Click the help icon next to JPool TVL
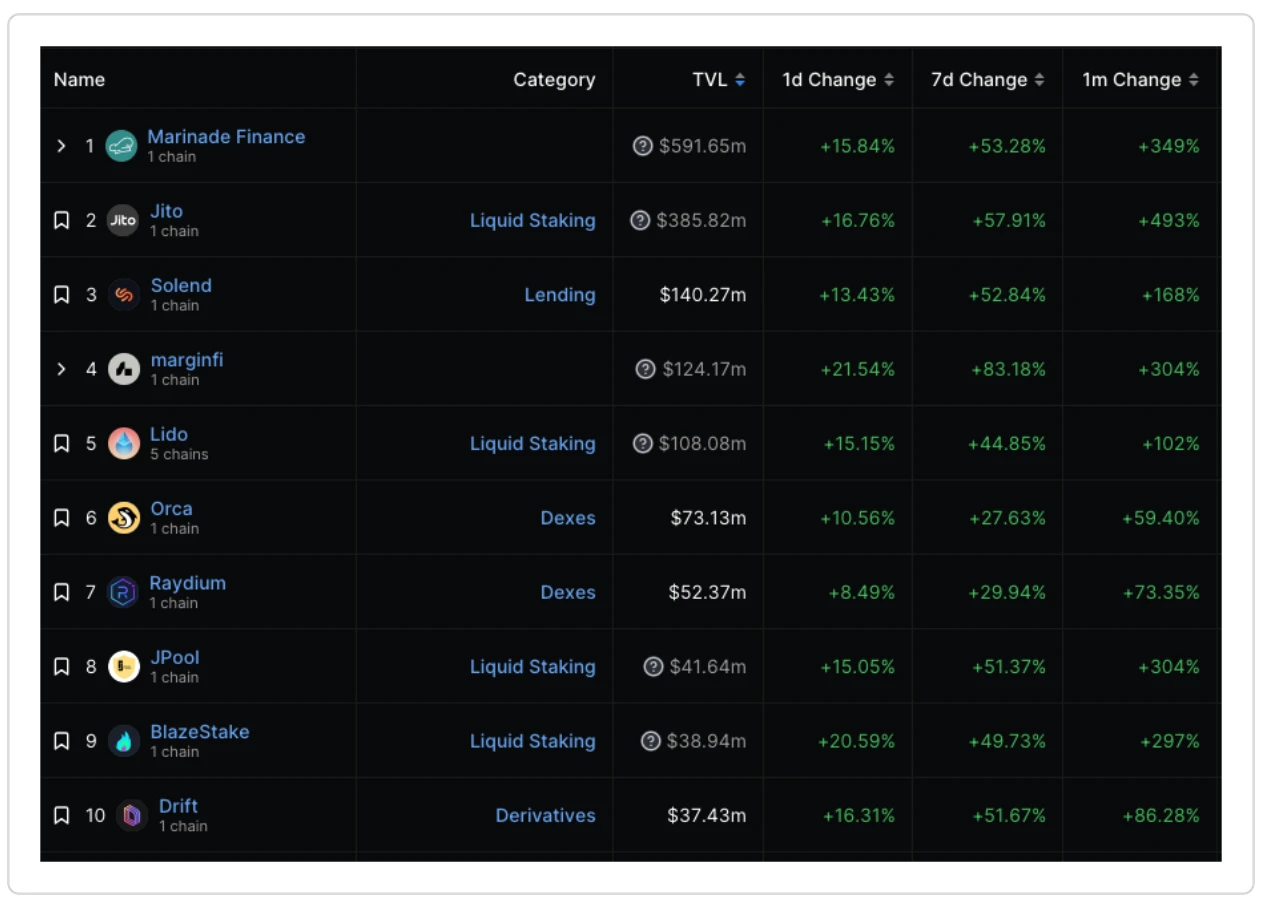Image resolution: width=1270 pixels, height=908 pixels. coord(653,667)
